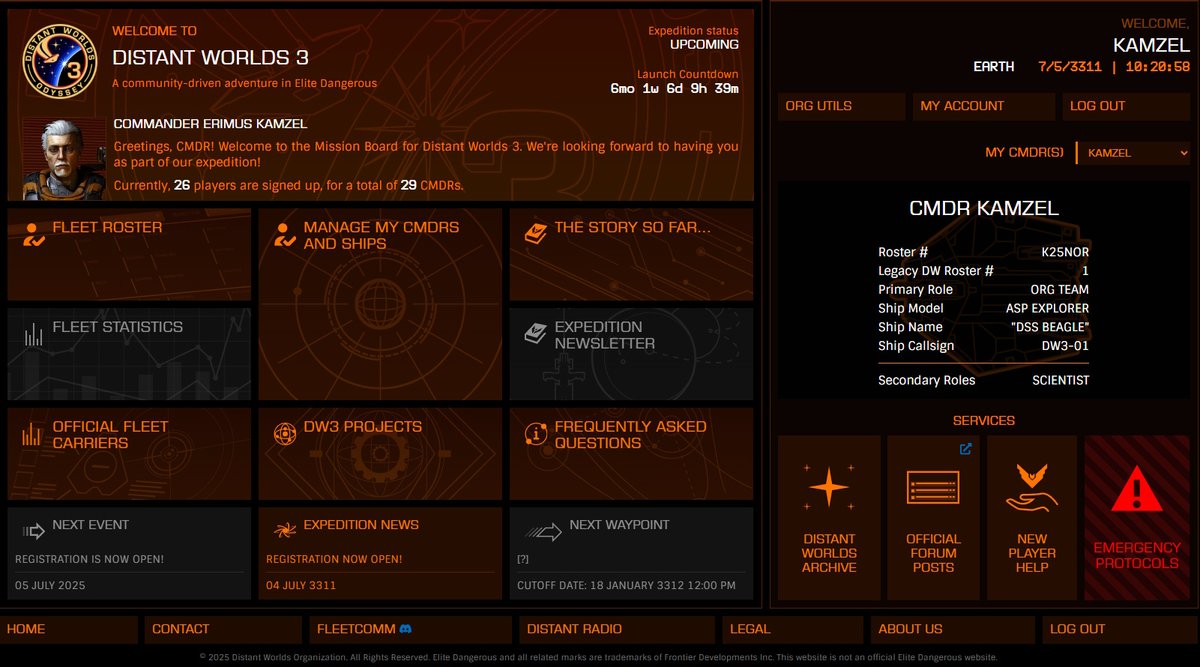Go to MY ACCOUNT
1200x667 pixels.
pos(984,106)
